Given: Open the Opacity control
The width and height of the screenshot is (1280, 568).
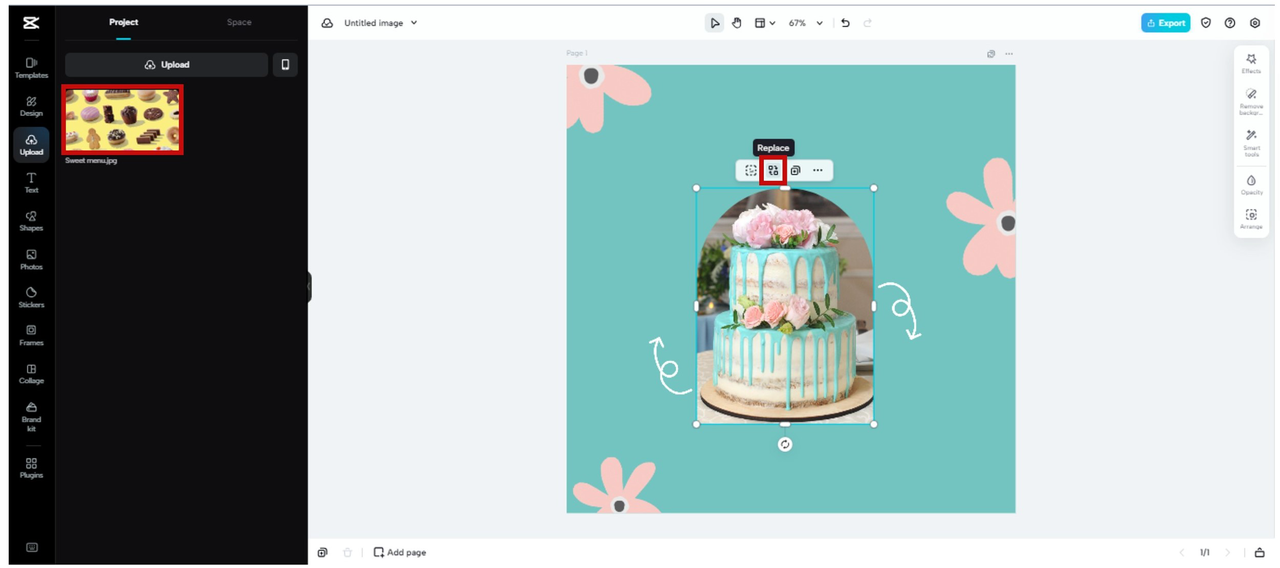Looking at the screenshot, I should 1251,185.
